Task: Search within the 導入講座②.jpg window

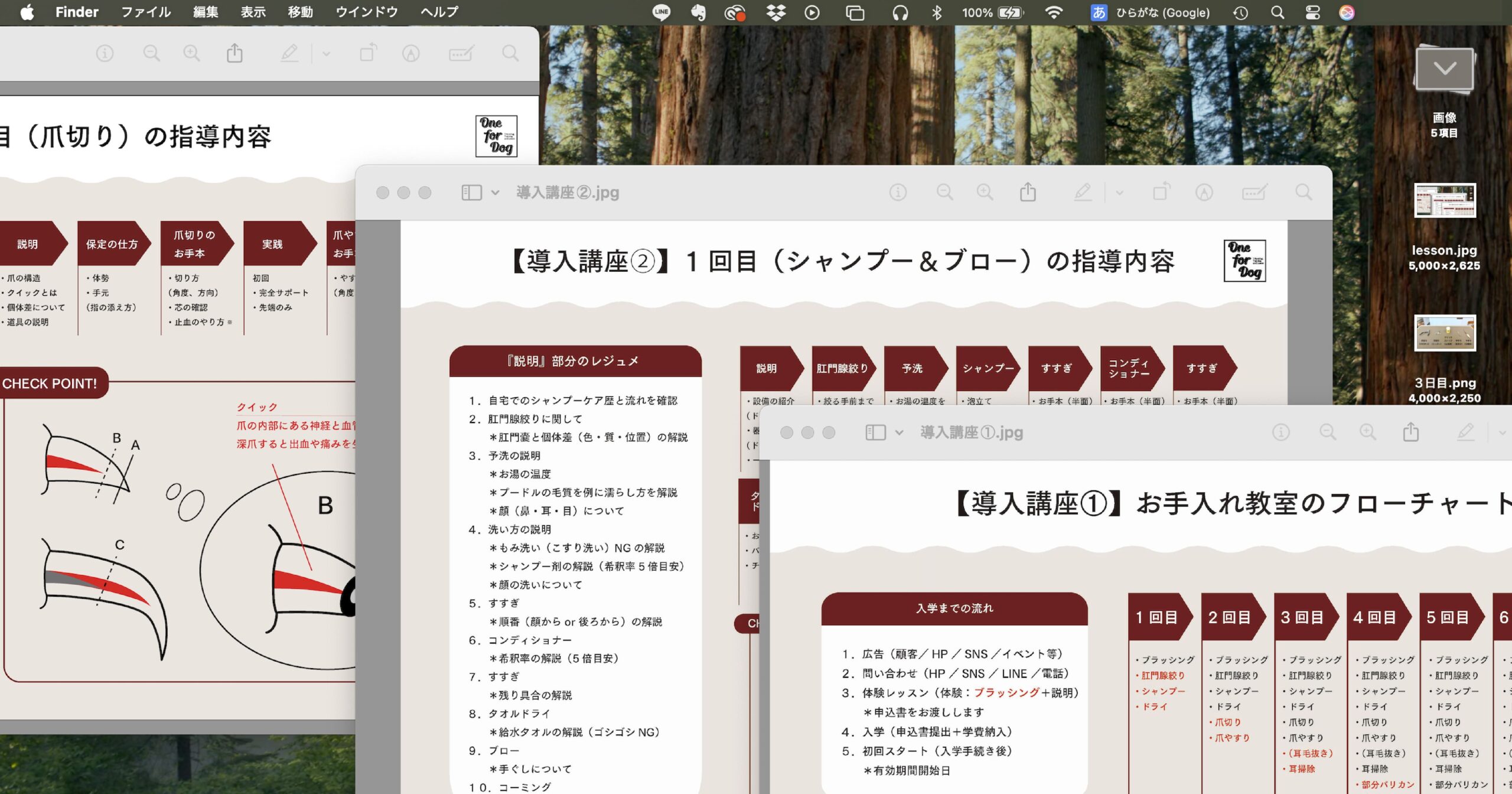Action: (1304, 192)
